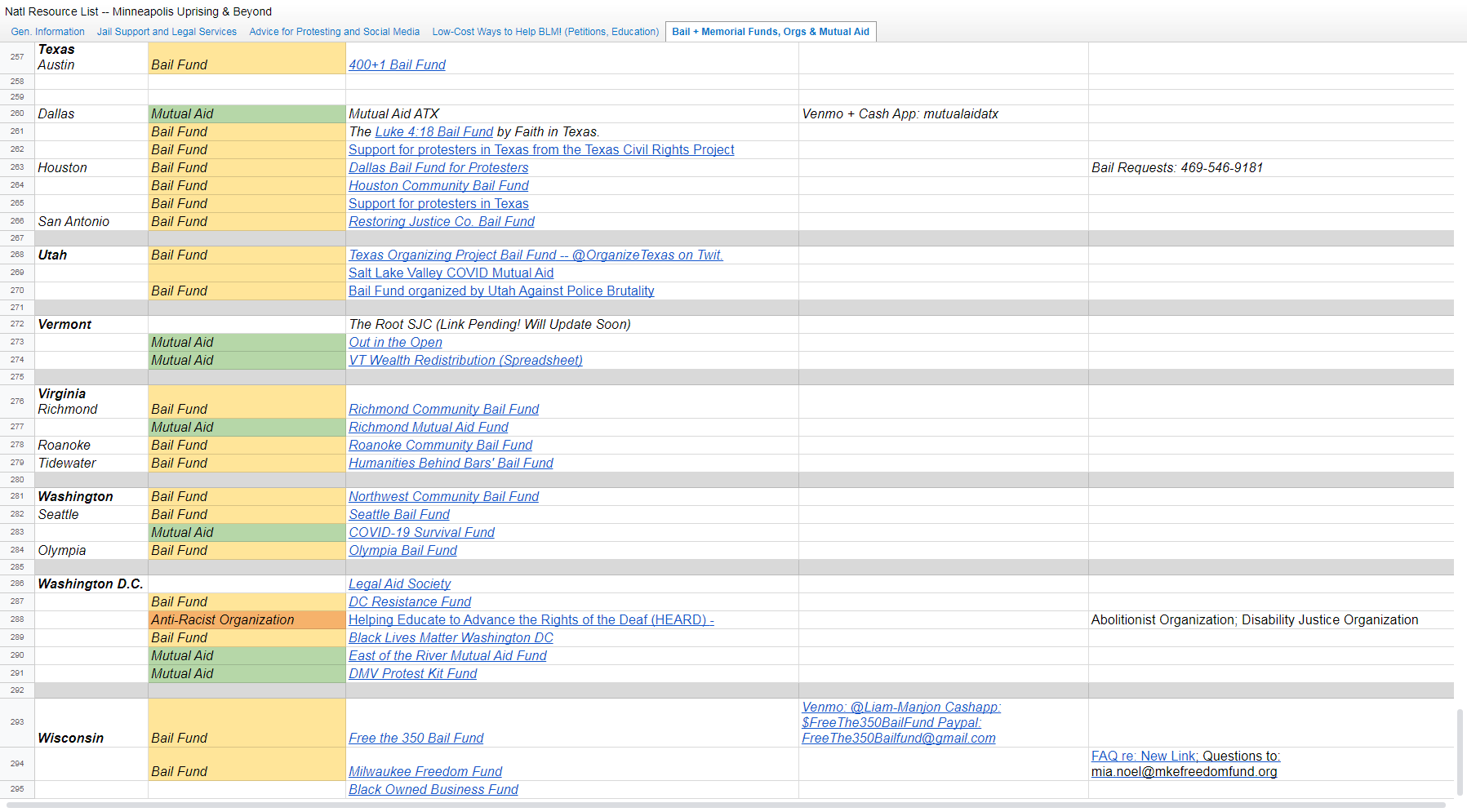Open the Black Owned Business Fund link
The image size is (1467, 812).
pos(433,790)
